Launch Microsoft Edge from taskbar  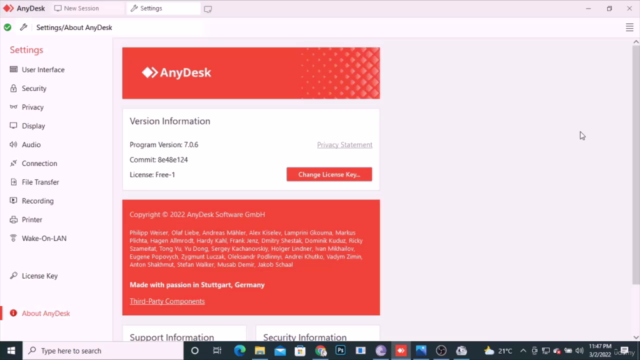[x=240, y=351]
